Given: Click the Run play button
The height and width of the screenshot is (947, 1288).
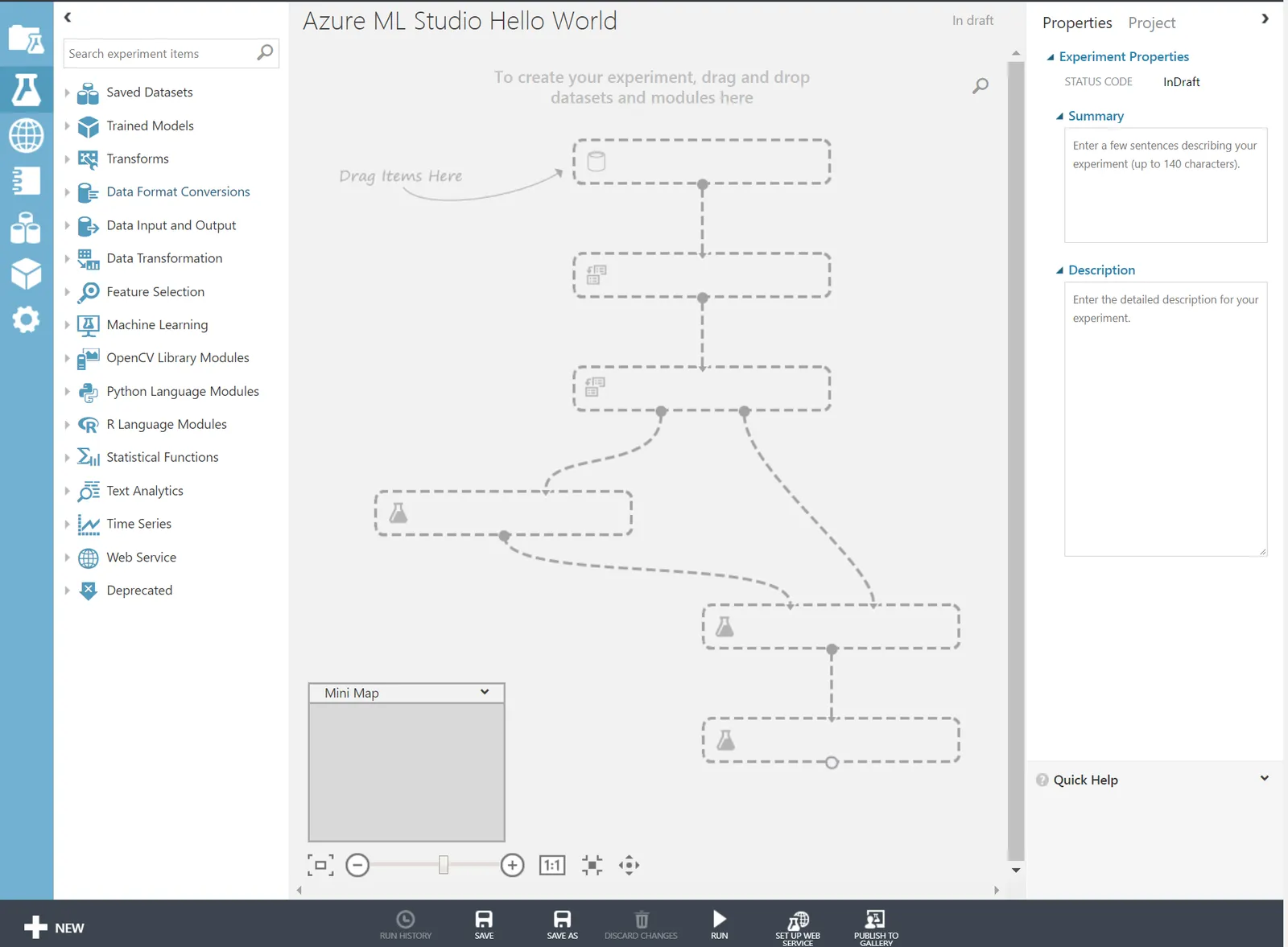Looking at the screenshot, I should point(720,924).
